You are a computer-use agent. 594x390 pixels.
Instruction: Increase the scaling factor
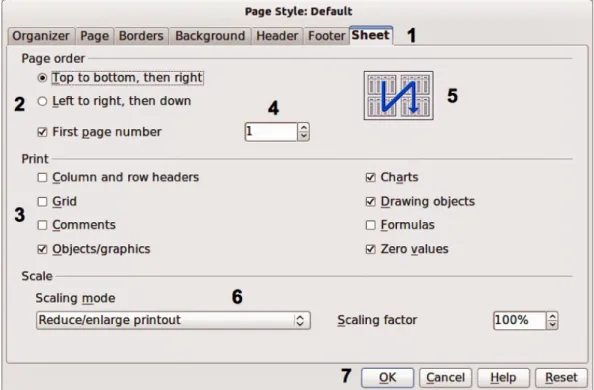552,316
